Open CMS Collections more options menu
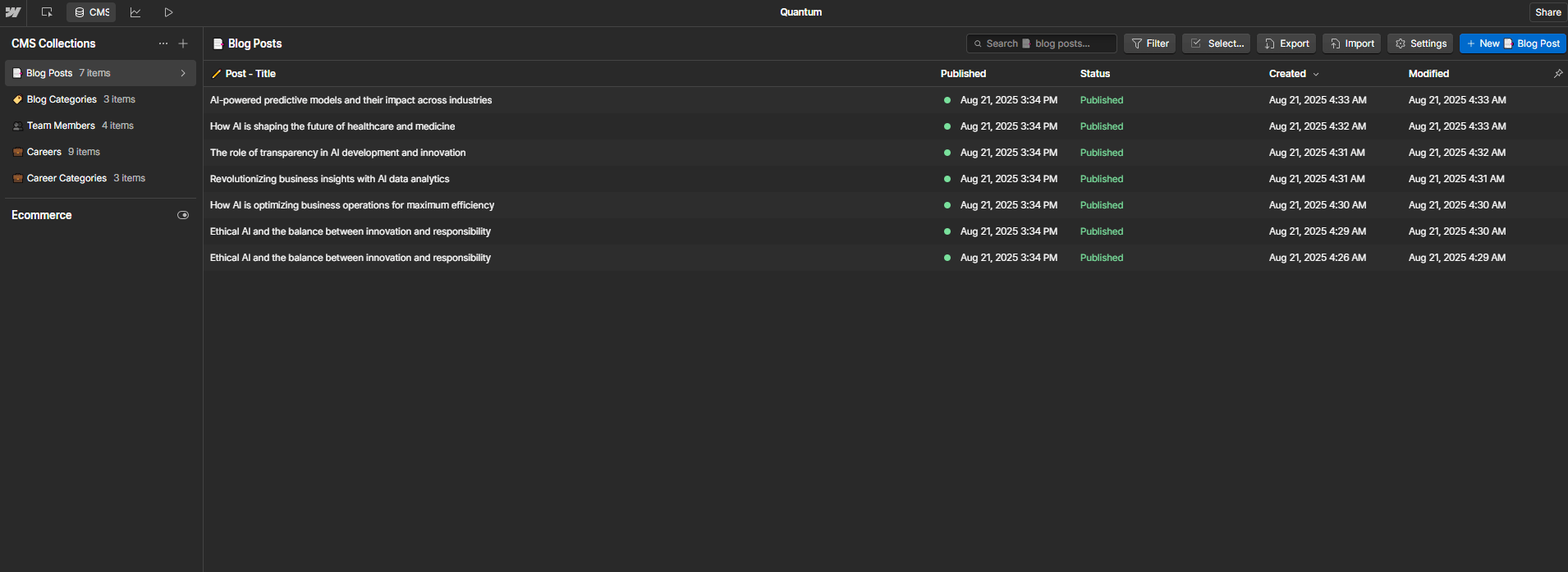Viewport: 1568px width, 572px height. point(163,43)
